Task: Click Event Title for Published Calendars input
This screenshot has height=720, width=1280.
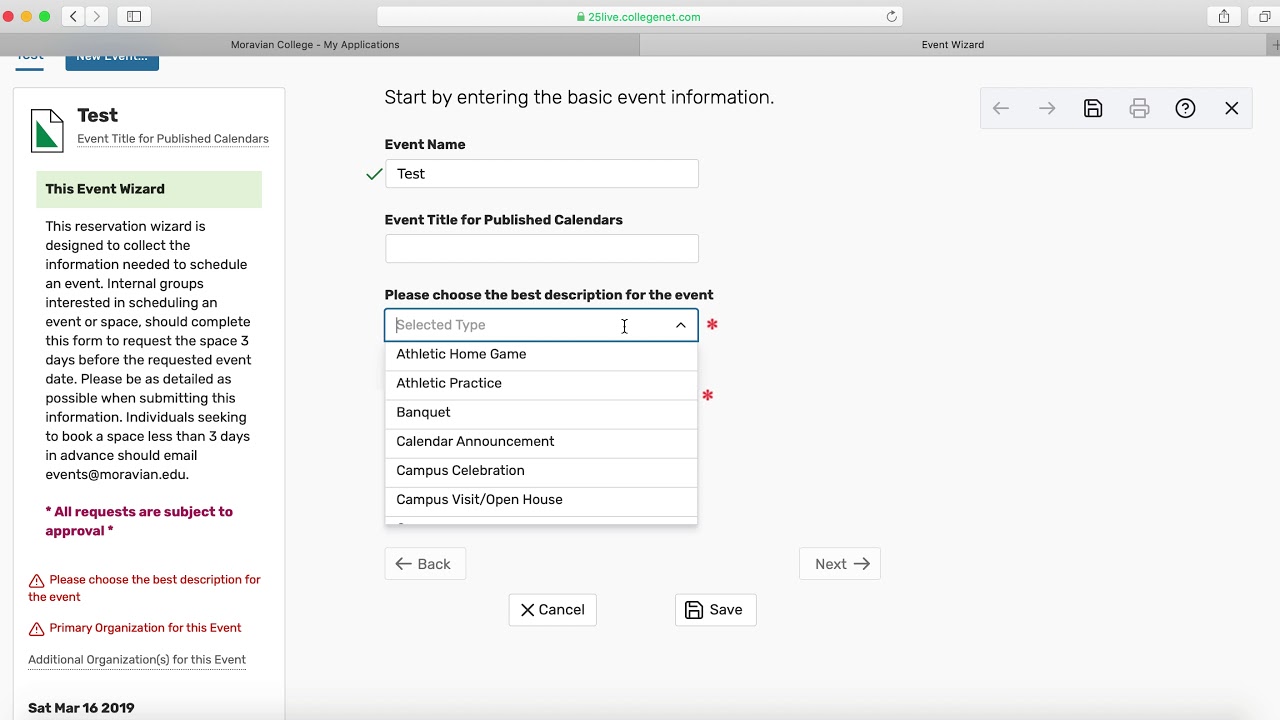Action: (541, 249)
